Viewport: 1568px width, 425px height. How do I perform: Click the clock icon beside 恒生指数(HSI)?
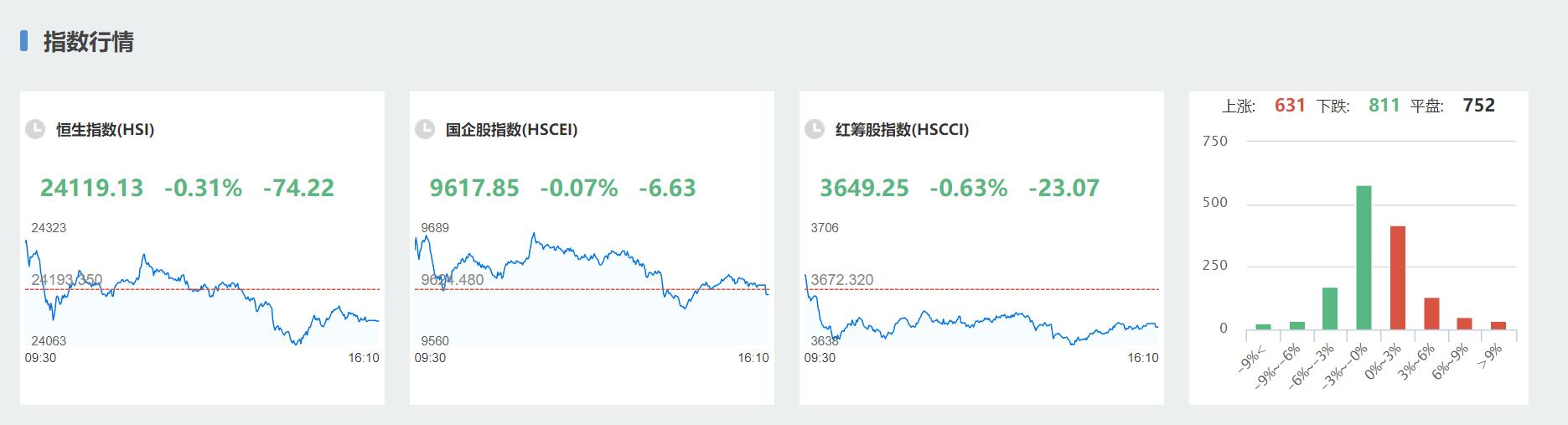[35, 129]
